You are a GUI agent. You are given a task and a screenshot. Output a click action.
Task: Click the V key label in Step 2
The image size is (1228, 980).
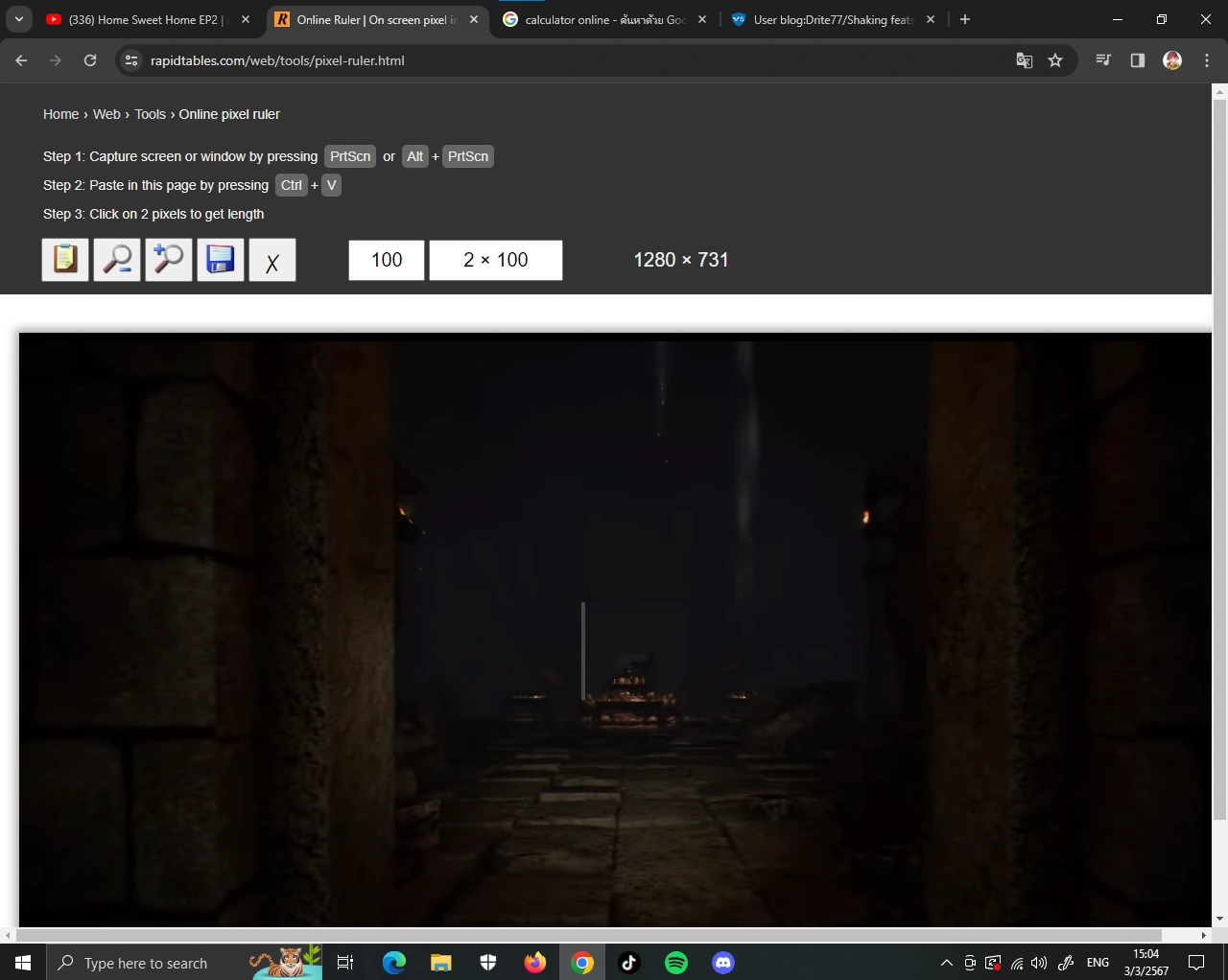(331, 185)
